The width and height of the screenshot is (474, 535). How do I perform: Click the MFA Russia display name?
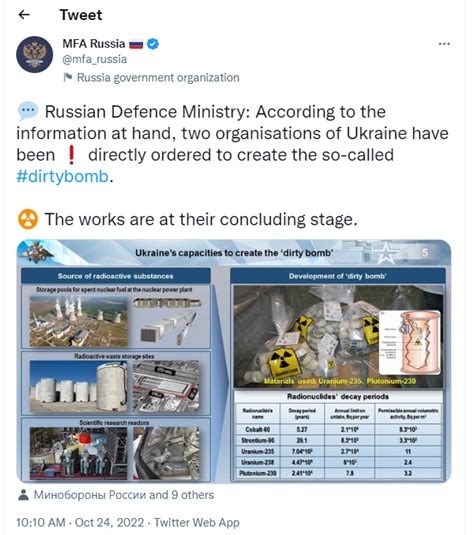[x=94, y=44]
